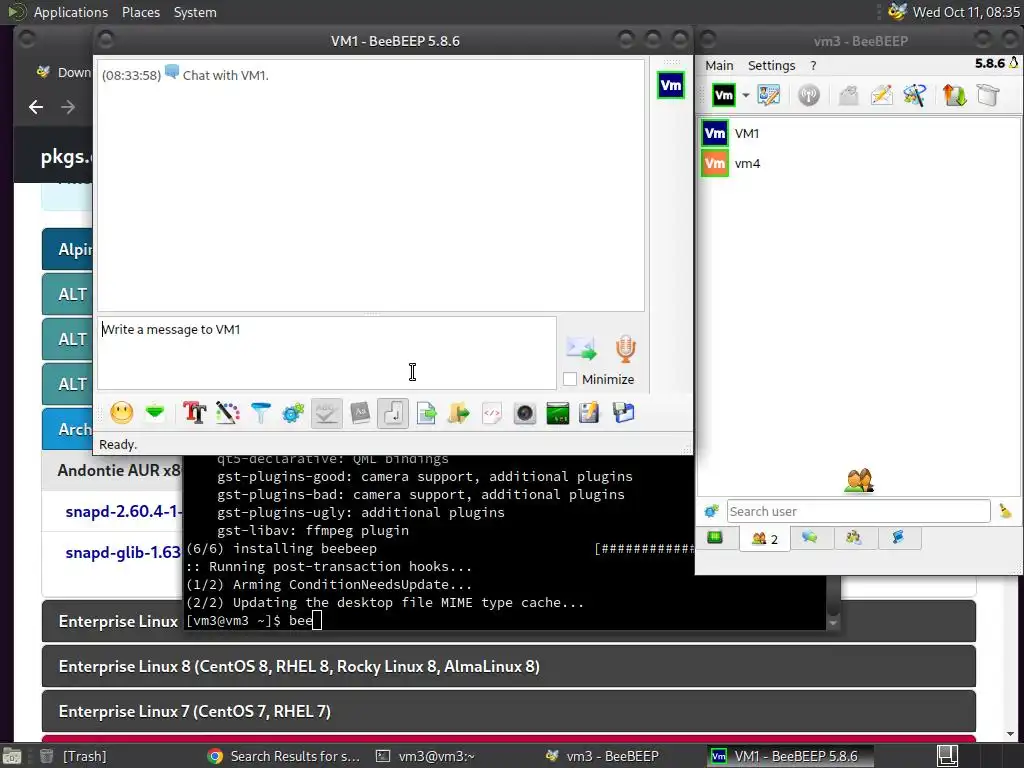Click gears icon left of Search user
1024x768 pixels.
tap(712, 511)
